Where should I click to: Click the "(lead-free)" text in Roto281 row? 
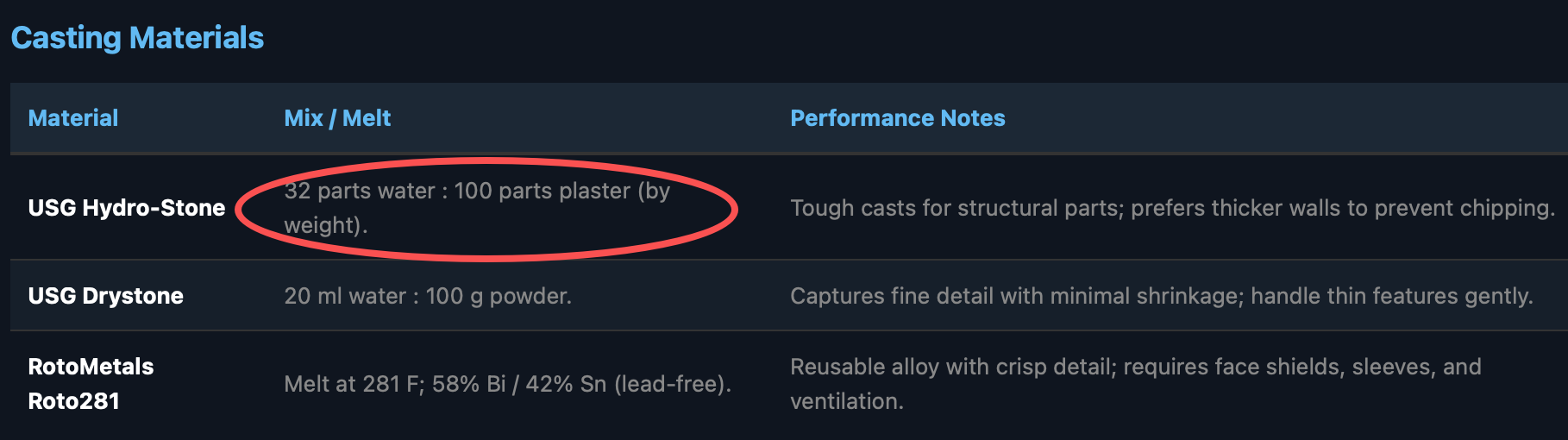673,384
